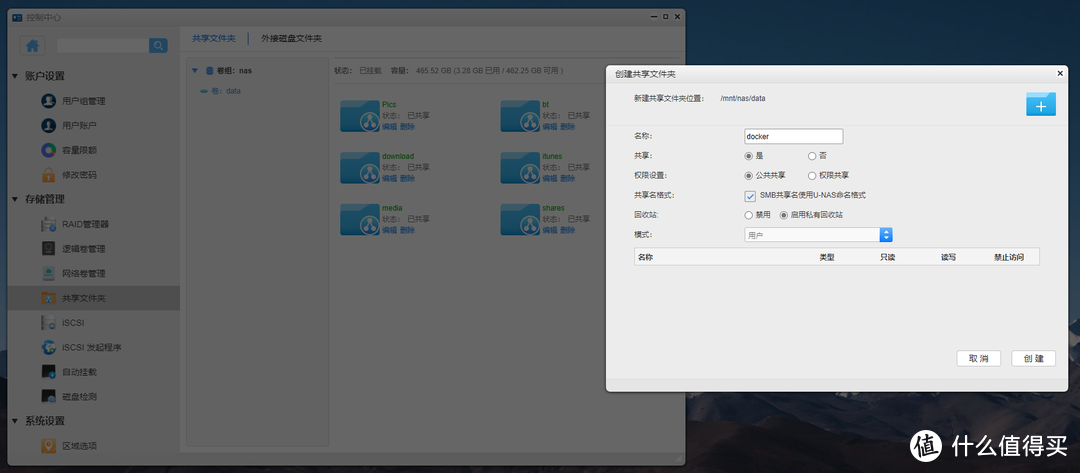The height and width of the screenshot is (473, 1080).
Task: Open 磁盘检测 in sidebar
Action: coord(79,396)
